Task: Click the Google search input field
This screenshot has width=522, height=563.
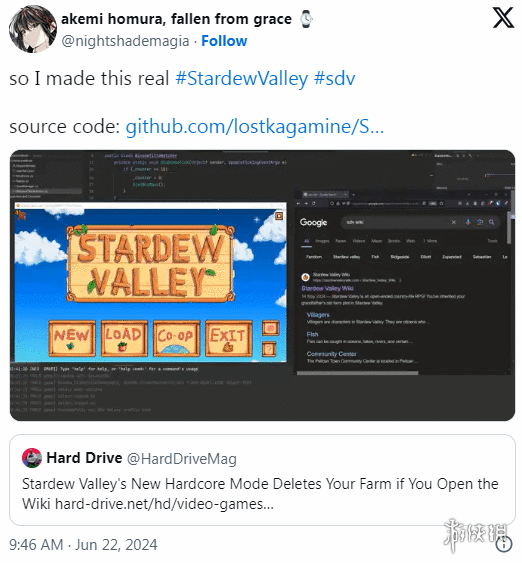Action: 395,222
